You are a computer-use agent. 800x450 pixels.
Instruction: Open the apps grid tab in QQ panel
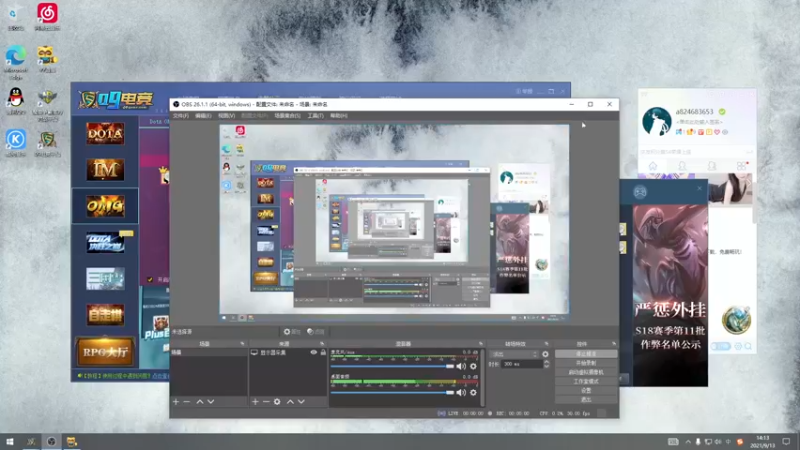[742, 166]
